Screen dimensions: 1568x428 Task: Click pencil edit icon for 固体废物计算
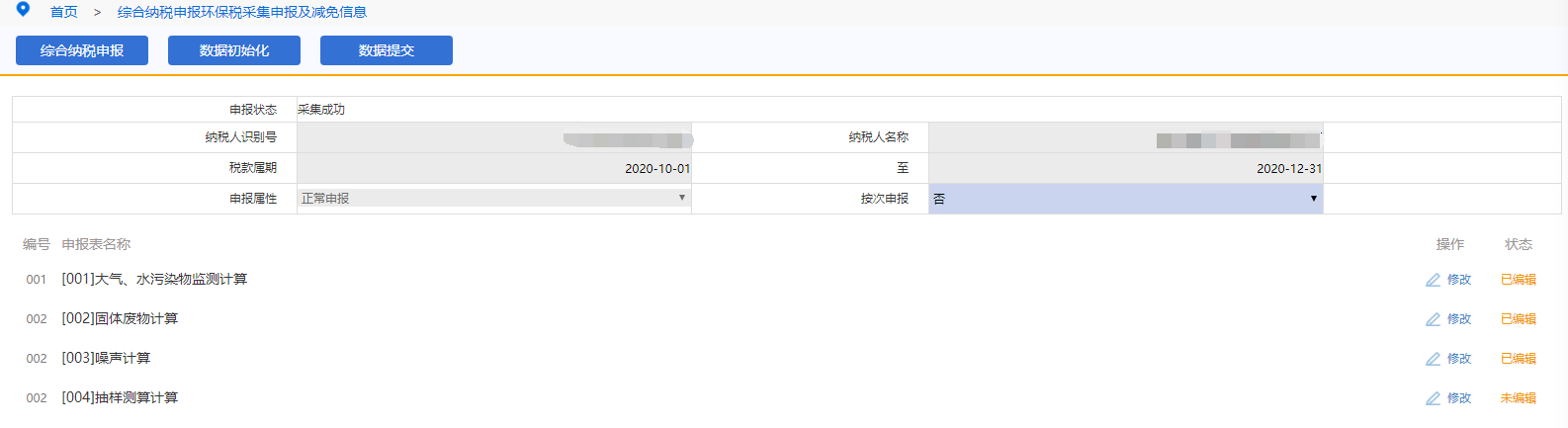[1433, 319]
